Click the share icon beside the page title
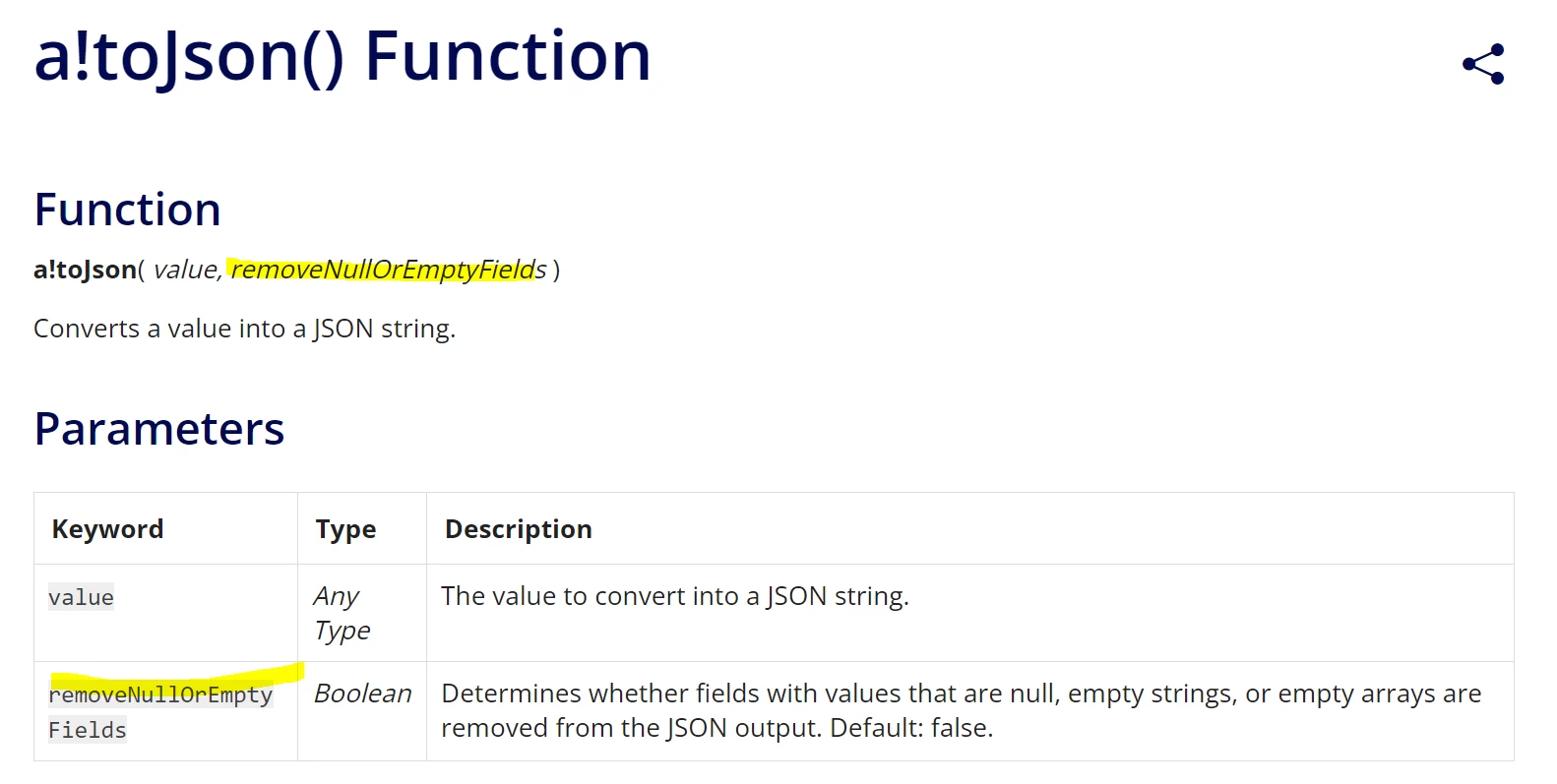Image resolution: width=1557 pixels, height=784 pixels. point(1483,64)
